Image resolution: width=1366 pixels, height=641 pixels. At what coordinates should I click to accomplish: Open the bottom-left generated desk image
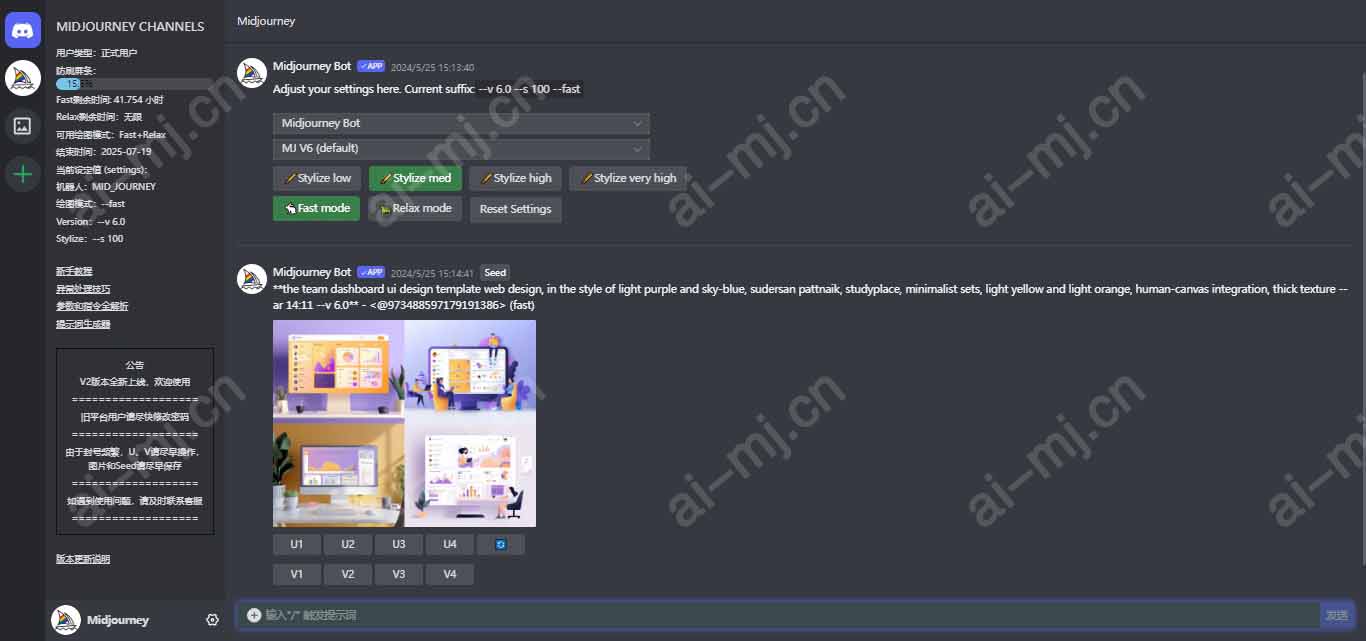click(338, 475)
